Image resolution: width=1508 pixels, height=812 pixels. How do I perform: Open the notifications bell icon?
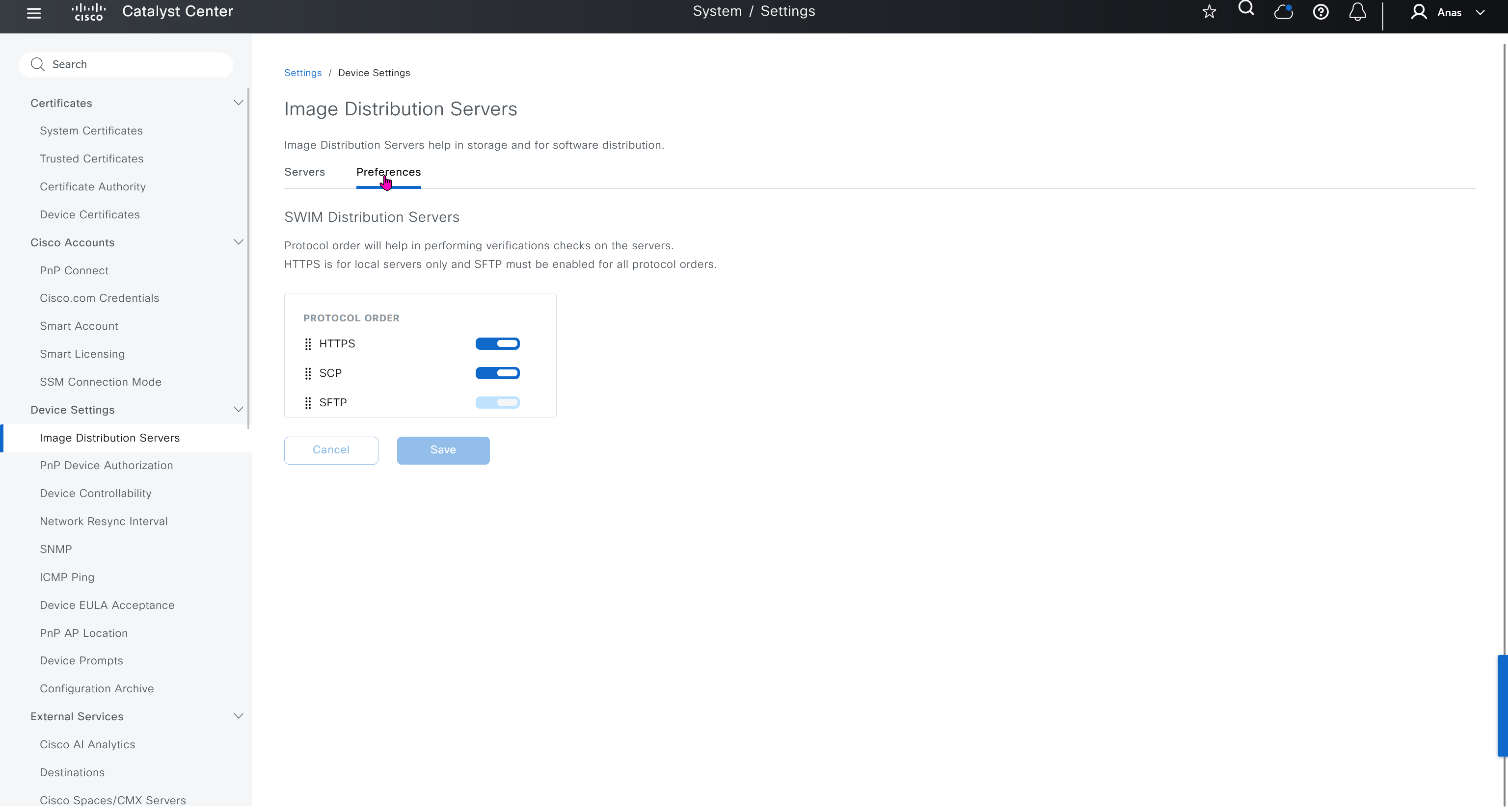tap(1357, 12)
